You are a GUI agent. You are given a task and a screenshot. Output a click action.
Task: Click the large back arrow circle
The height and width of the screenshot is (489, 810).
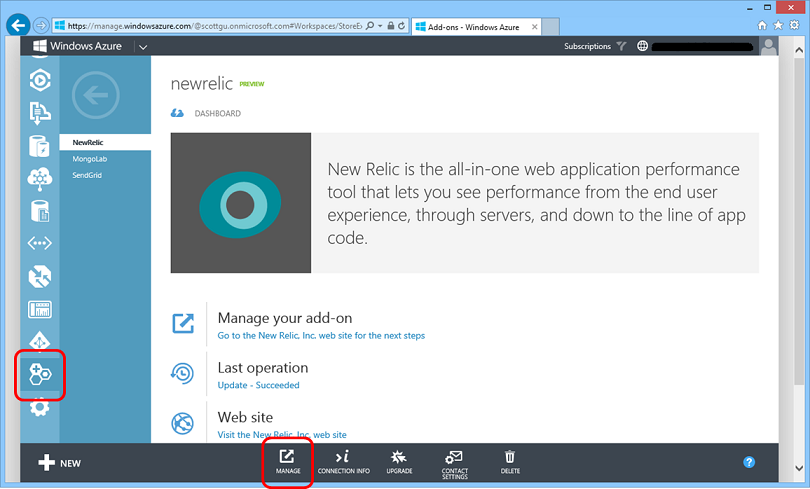[96, 95]
